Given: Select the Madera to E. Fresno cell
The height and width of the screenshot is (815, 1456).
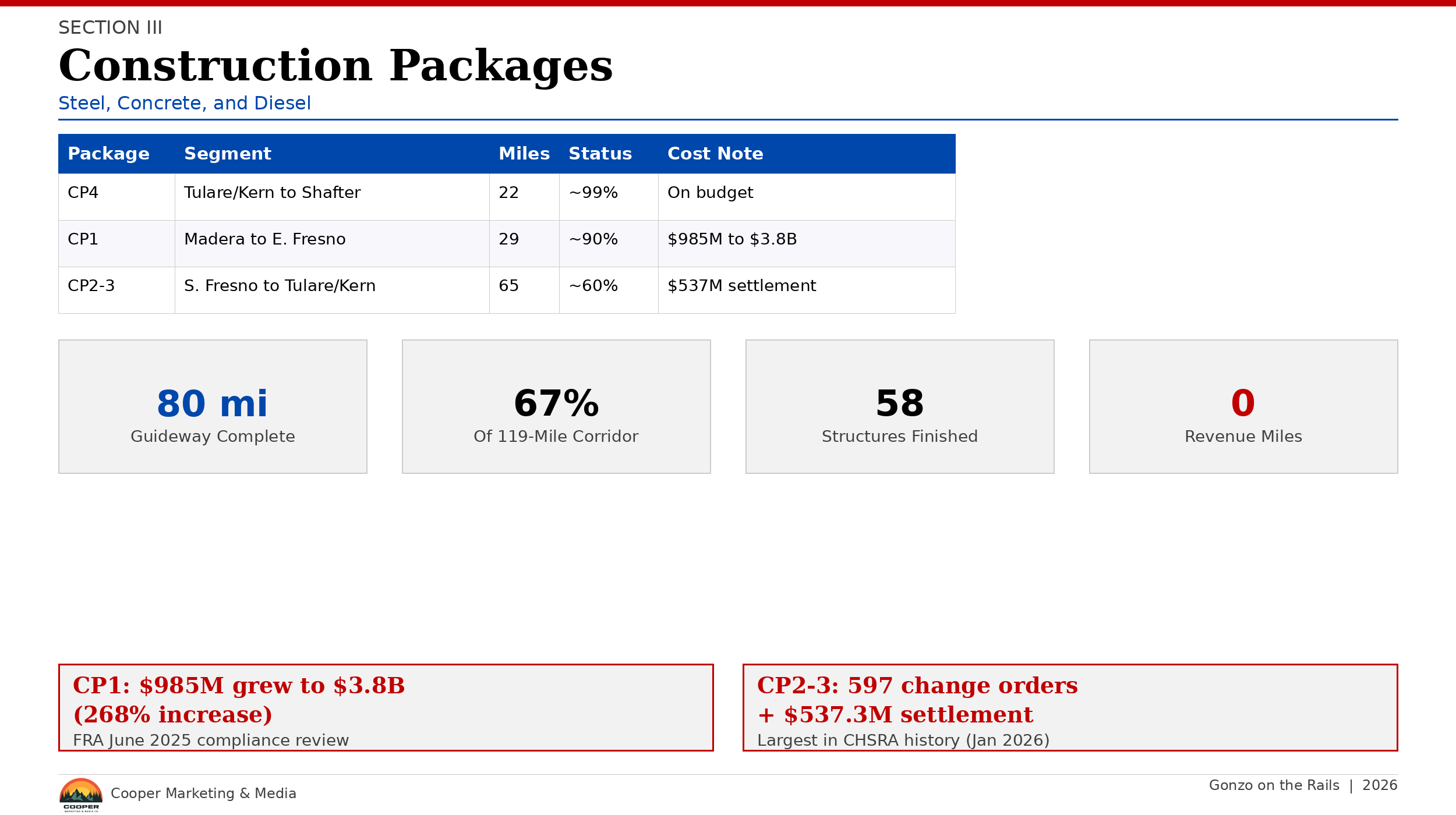Looking at the screenshot, I should (265, 239).
